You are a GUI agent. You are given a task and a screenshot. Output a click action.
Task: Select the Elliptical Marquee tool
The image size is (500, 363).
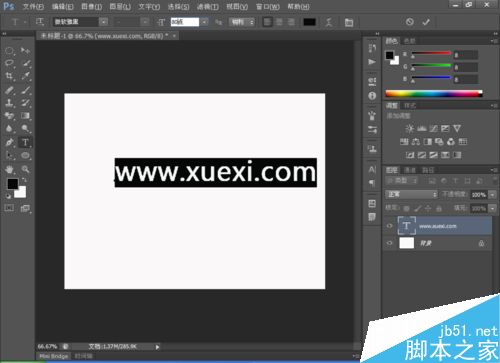9,51
